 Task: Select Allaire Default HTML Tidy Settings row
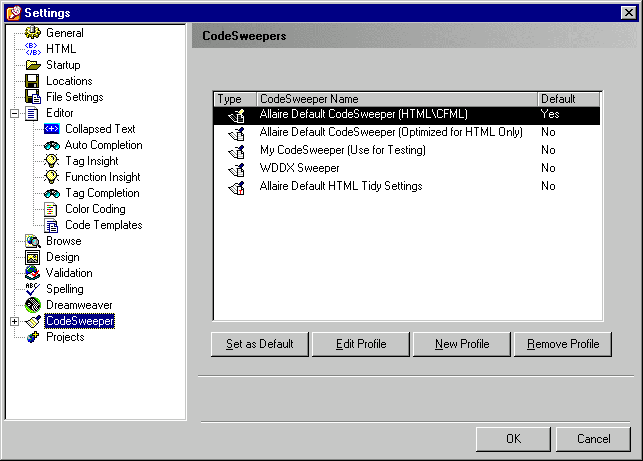coord(340,186)
